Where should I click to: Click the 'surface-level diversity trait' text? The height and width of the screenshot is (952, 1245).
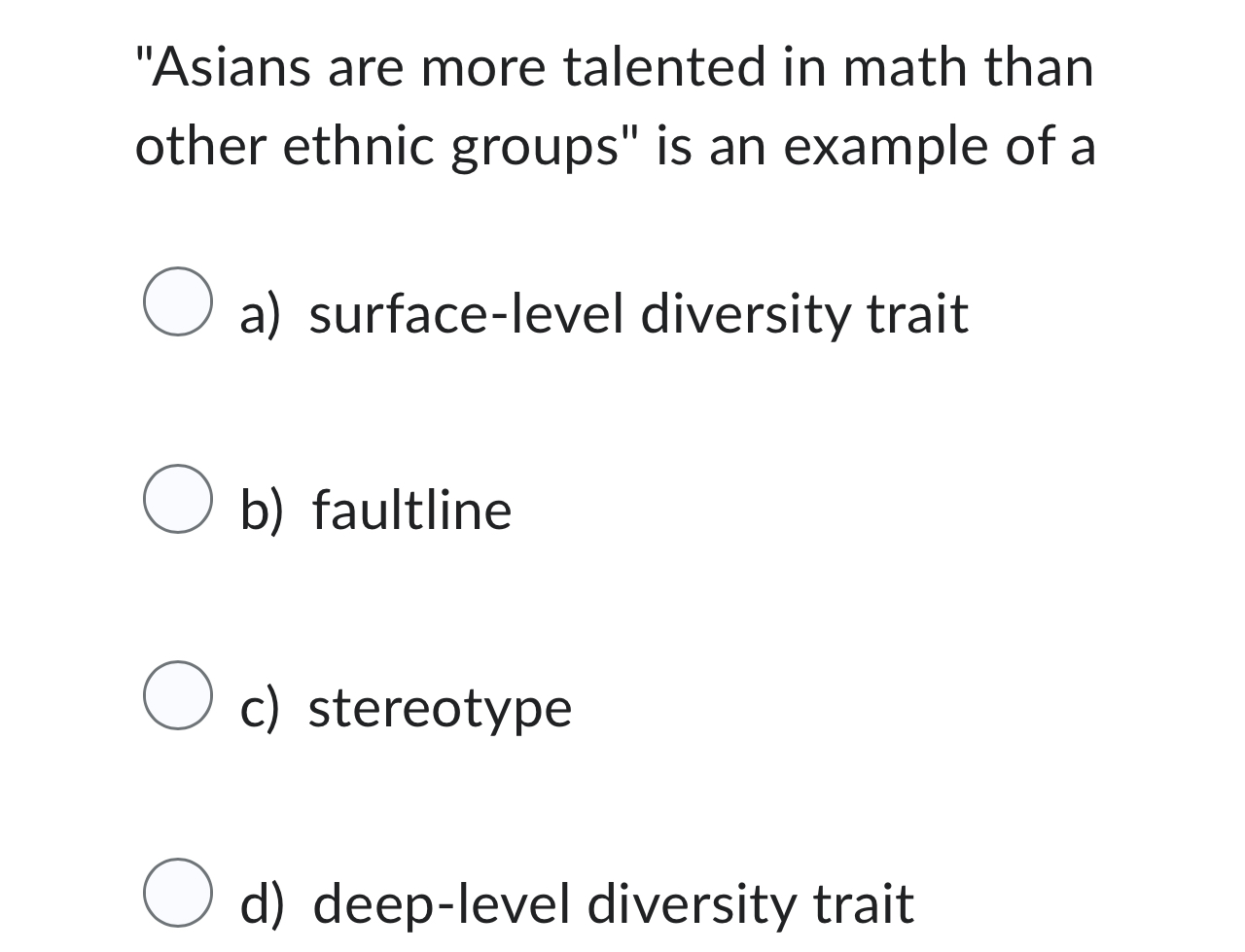tap(637, 314)
